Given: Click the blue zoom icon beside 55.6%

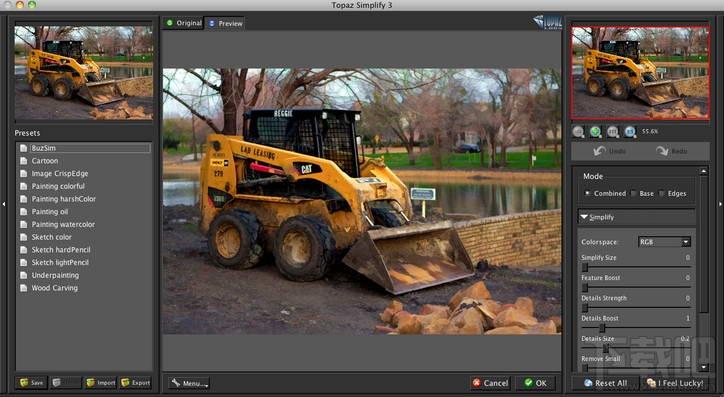Looking at the screenshot, I should click(x=630, y=132).
